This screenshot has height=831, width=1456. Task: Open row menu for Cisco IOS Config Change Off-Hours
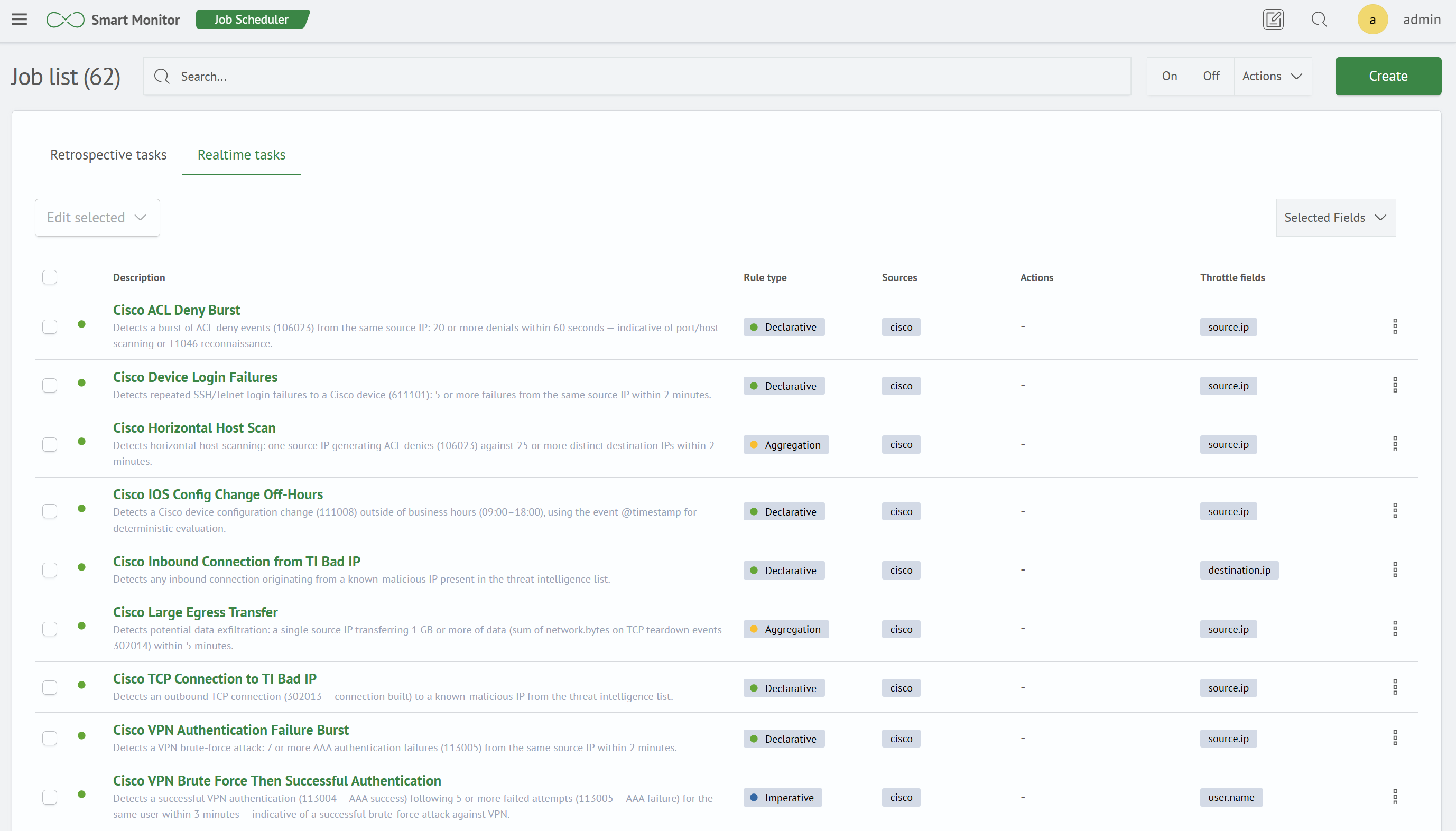click(x=1395, y=511)
